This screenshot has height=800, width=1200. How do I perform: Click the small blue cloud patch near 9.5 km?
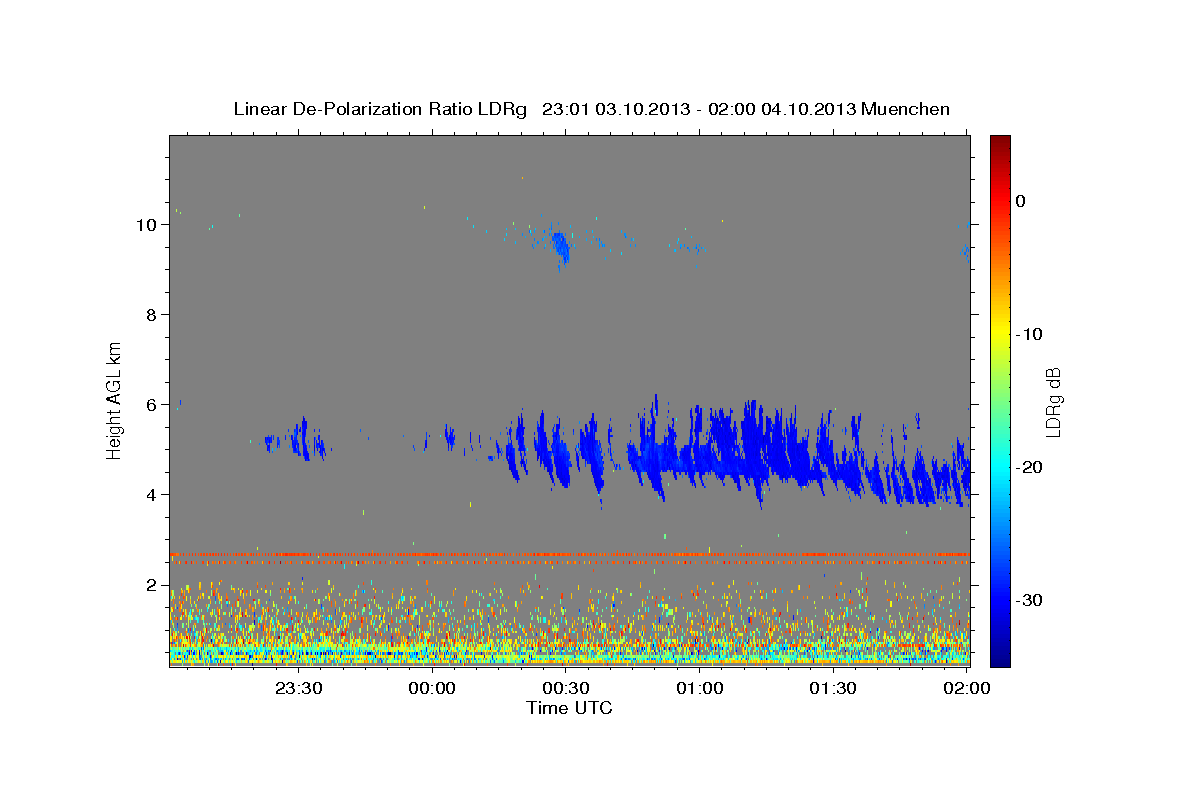[560, 246]
